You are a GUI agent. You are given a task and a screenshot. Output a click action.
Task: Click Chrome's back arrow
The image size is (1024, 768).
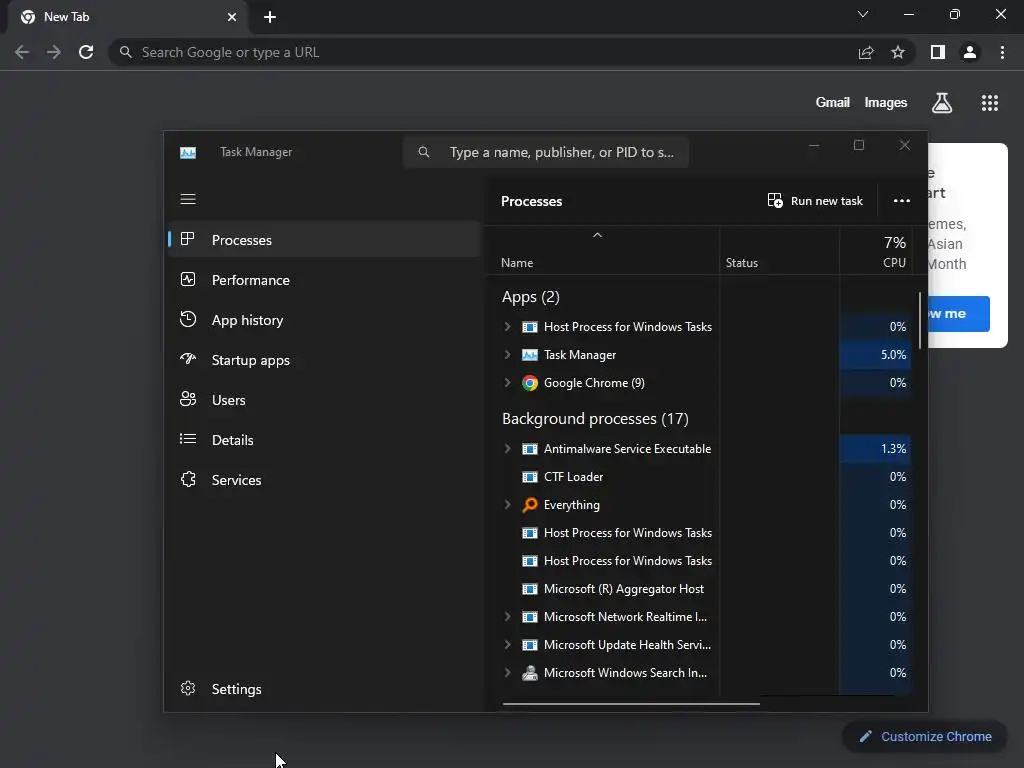[22, 52]
